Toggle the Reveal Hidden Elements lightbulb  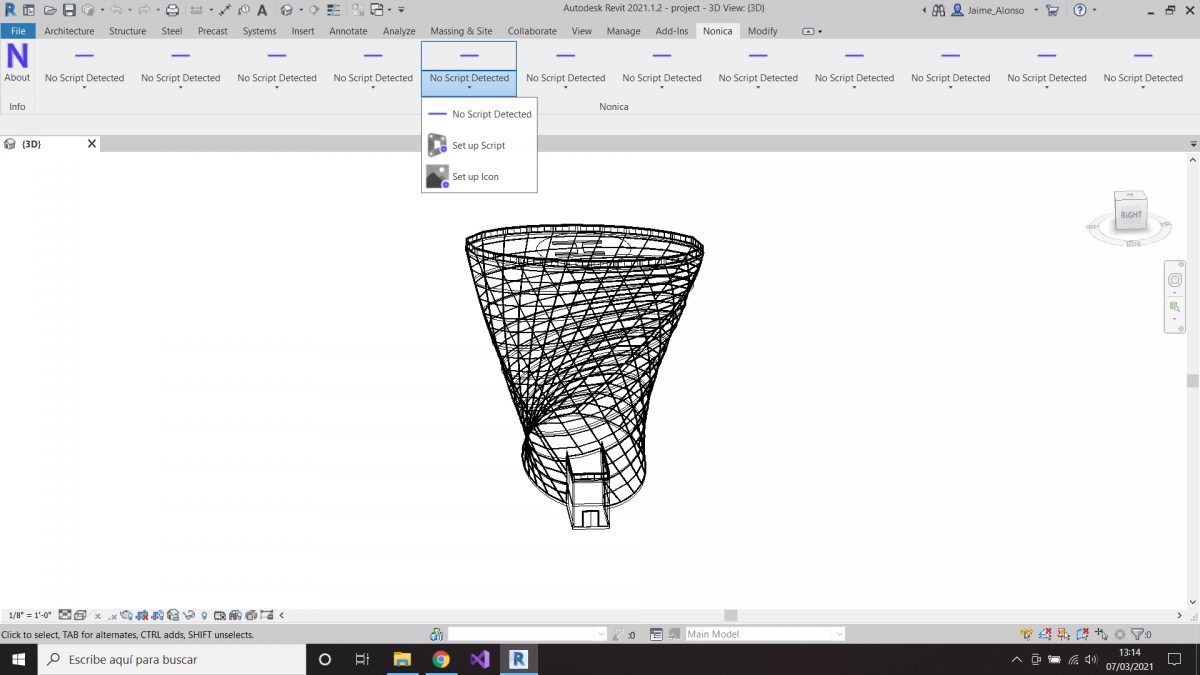205,615
